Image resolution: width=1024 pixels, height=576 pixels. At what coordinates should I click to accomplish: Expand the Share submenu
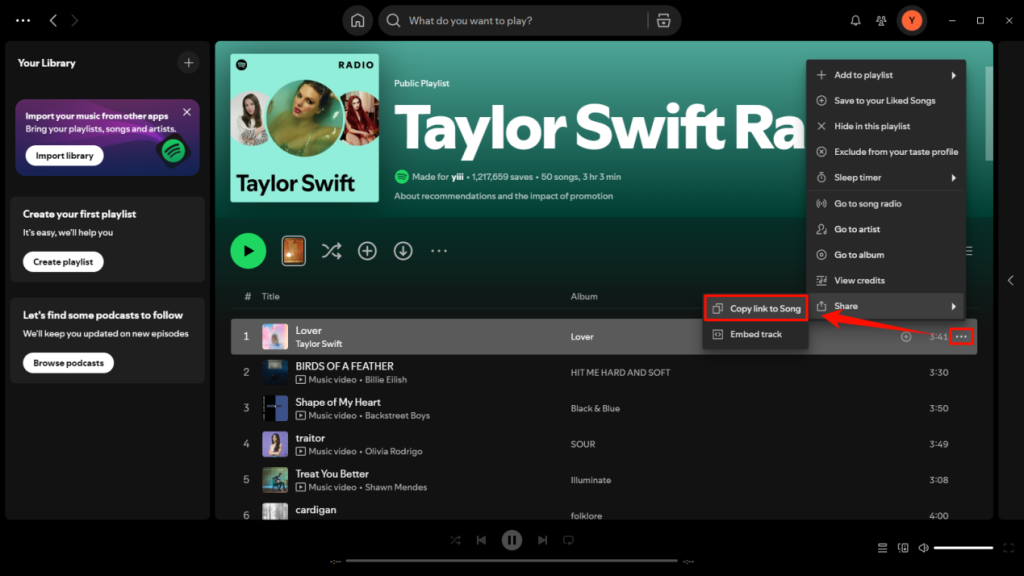(x=886, y=306)
